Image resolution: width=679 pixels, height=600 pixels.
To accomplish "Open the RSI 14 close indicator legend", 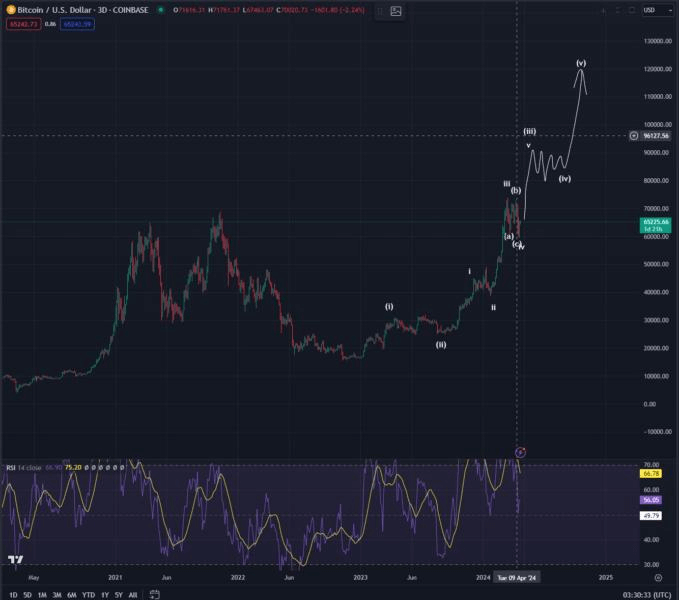I will (24, 468).
